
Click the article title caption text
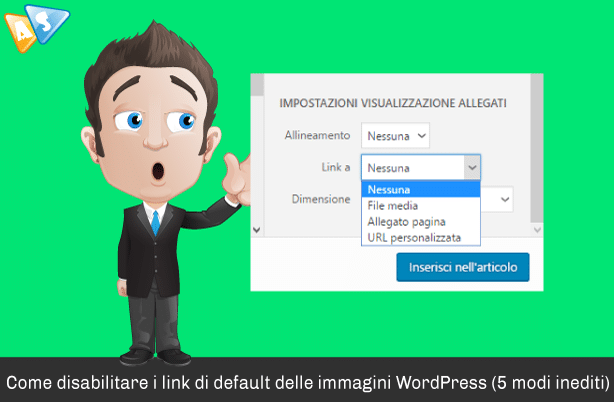[308, 382]
